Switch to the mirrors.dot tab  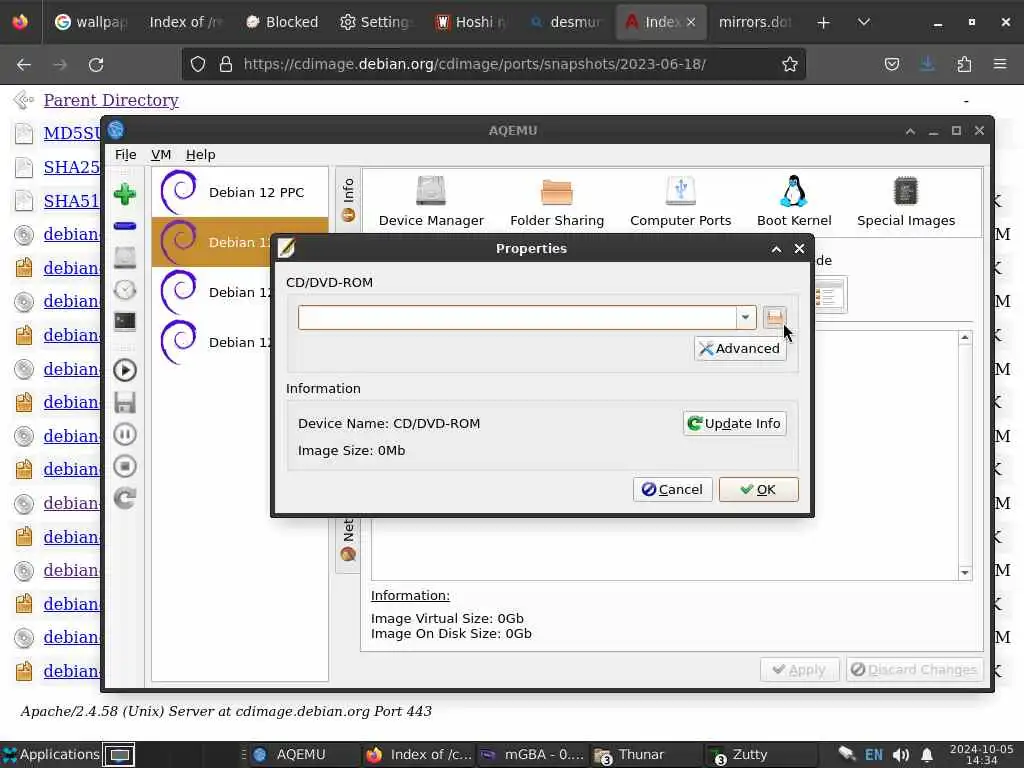click(755, 22)
